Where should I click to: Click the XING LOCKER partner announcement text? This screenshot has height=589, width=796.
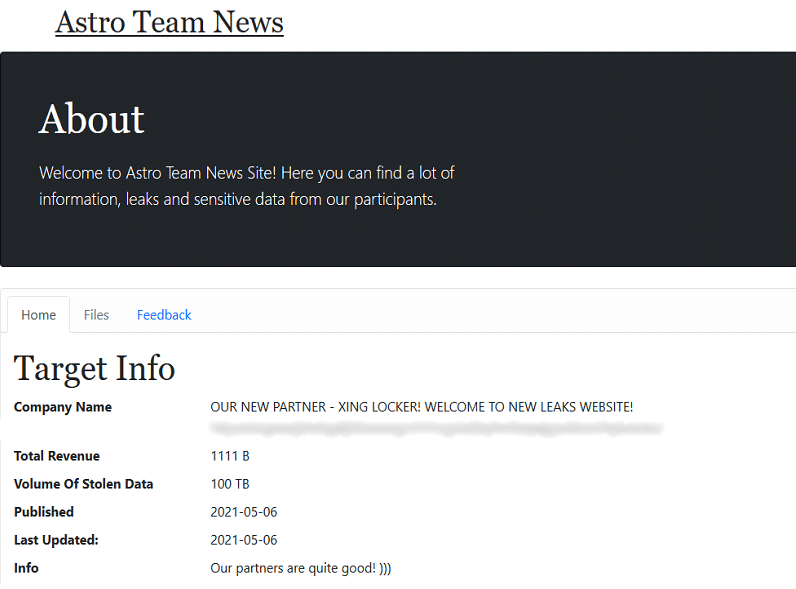(x=422, y=407)
